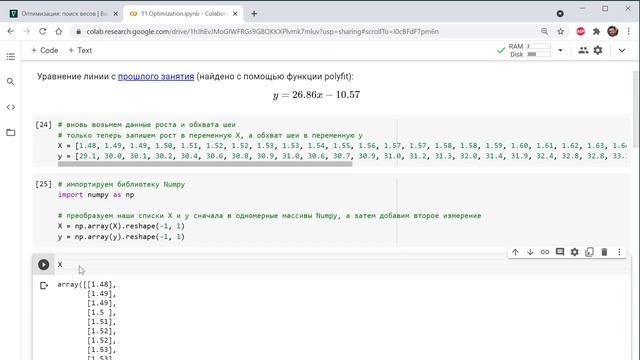
Task: Switch to the 11.Optimization.ipynb Colab tab
Action: tap(184, 13)
